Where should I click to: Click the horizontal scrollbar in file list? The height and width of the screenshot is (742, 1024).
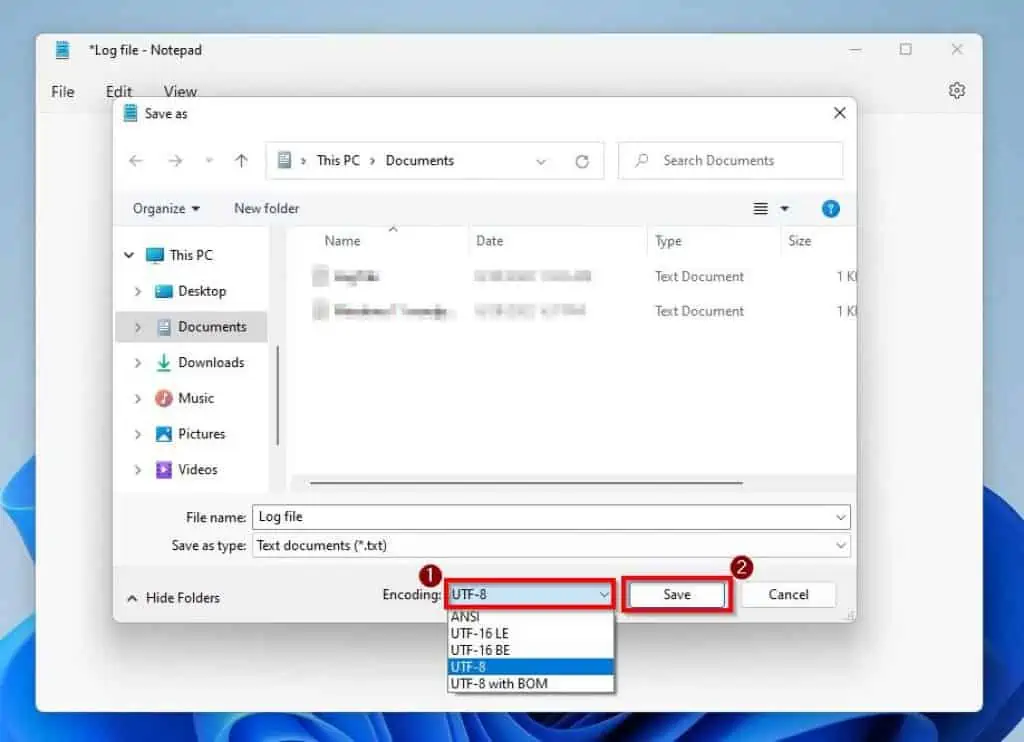[x=526, y=483]
